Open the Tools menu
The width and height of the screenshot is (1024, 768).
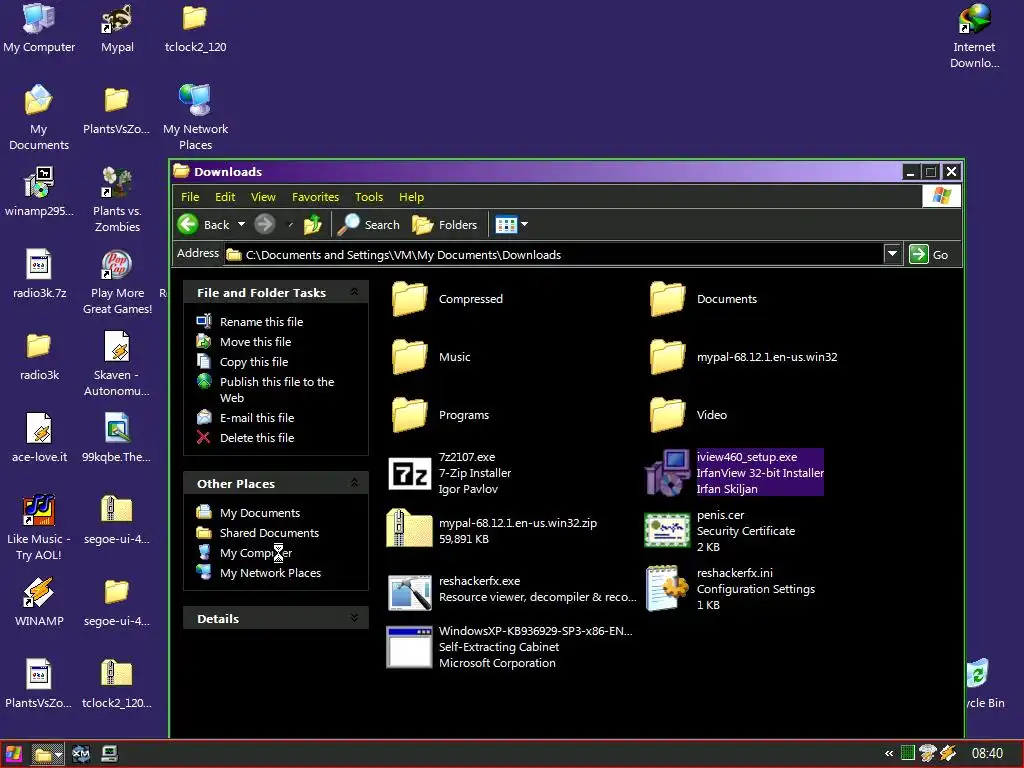point(369,197)
